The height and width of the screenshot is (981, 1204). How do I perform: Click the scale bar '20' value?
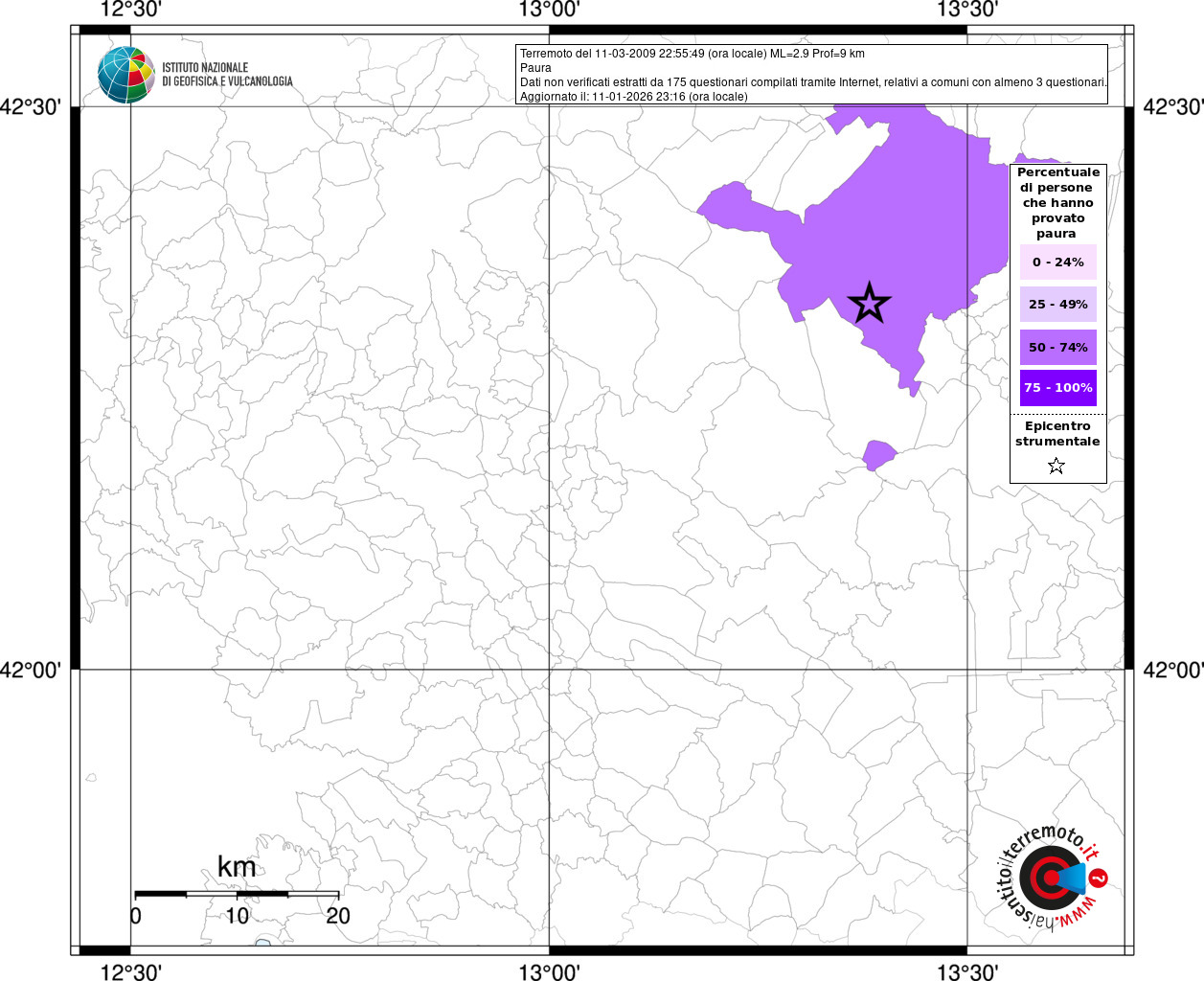tap(338, 916)
